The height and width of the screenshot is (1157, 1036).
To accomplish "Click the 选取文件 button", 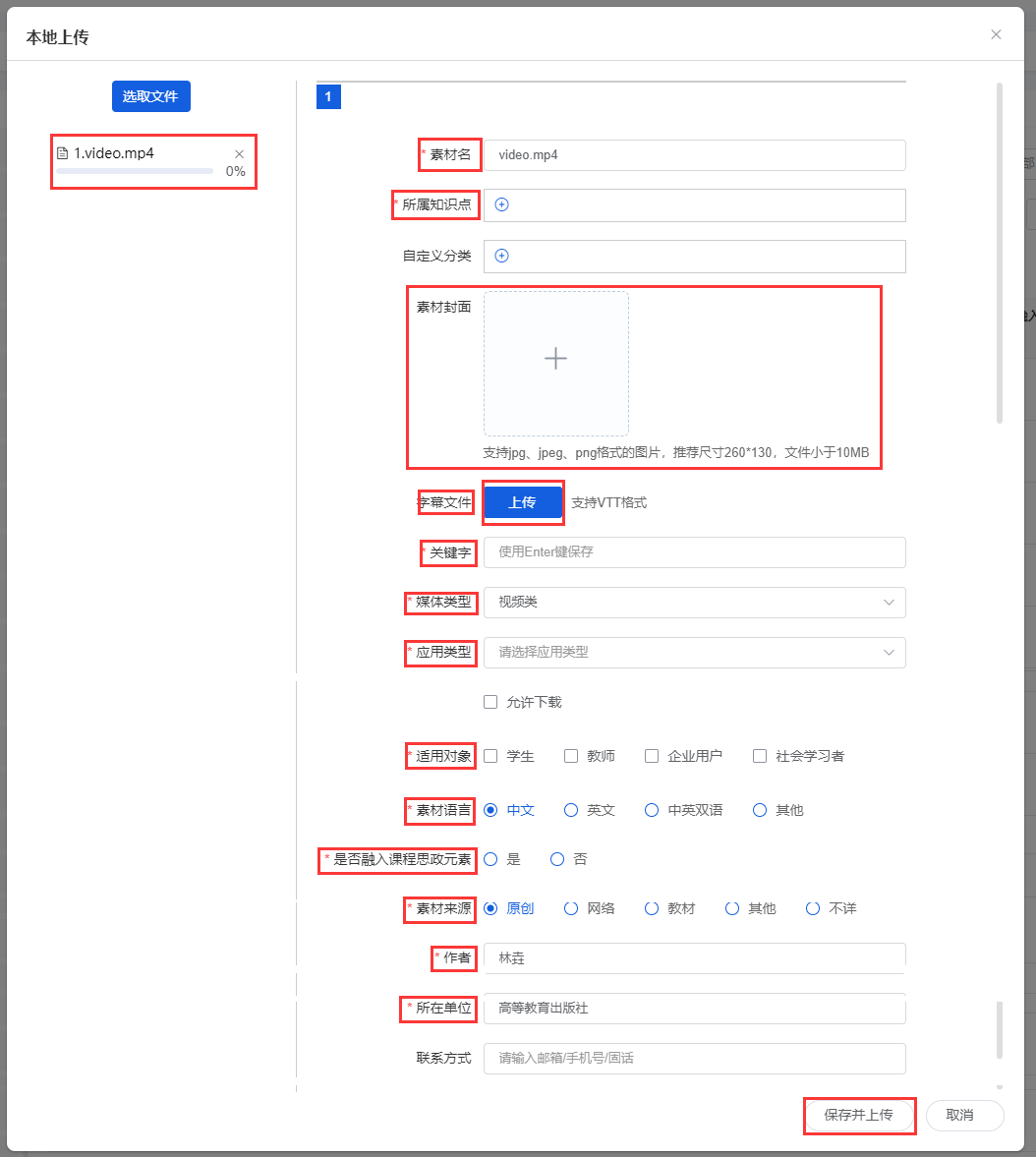I will click(x=150, y=96).
